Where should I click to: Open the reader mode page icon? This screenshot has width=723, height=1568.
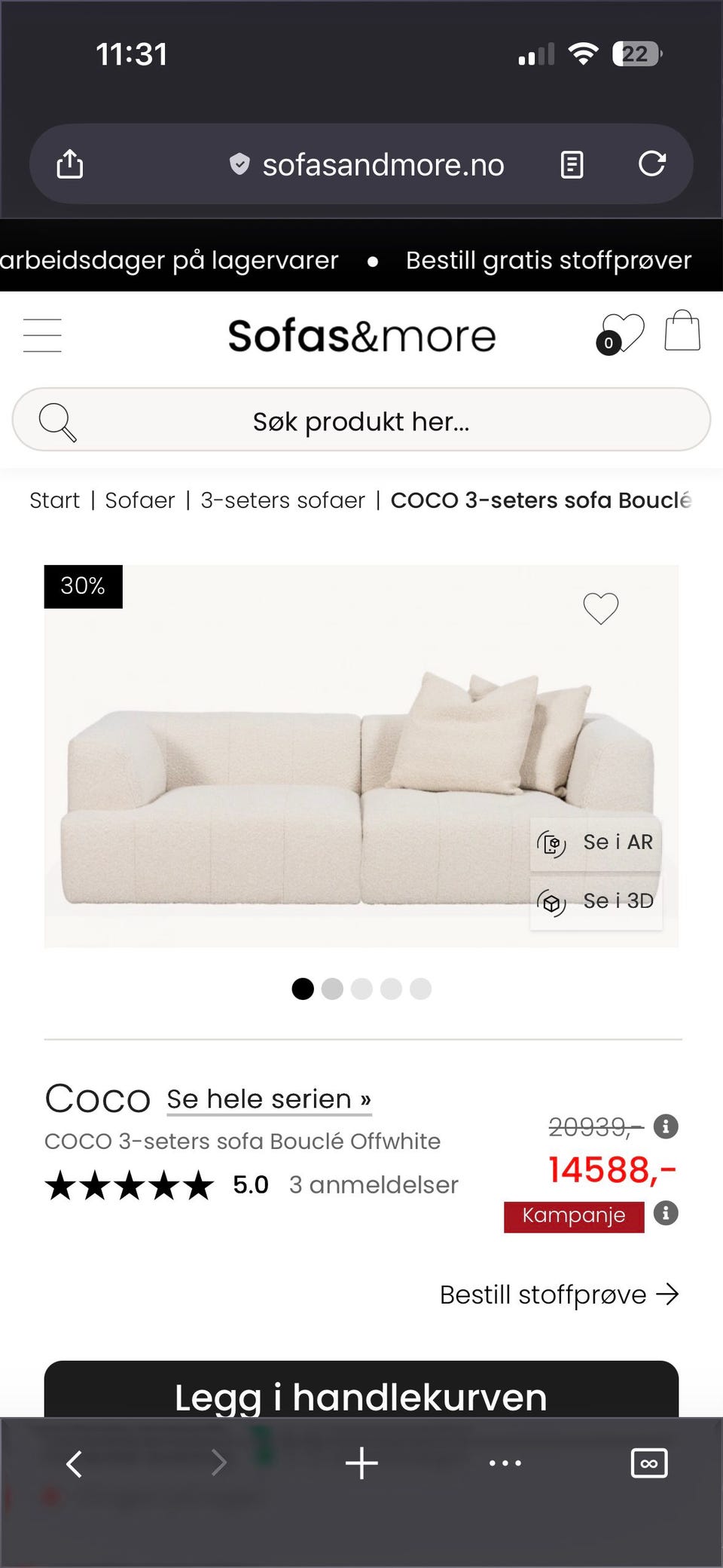(x=572, y=164)
